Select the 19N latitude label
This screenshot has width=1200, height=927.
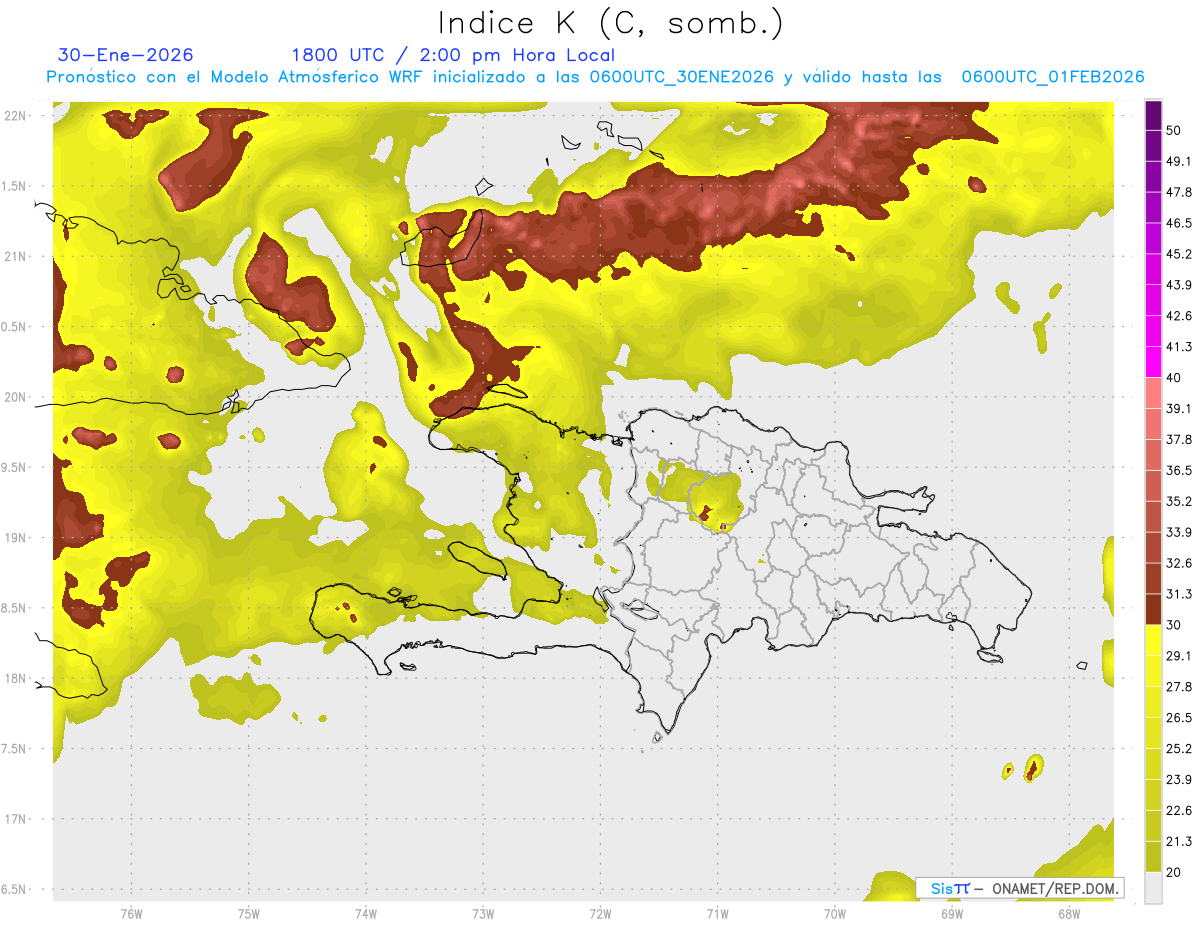click(x=15, y=538)
